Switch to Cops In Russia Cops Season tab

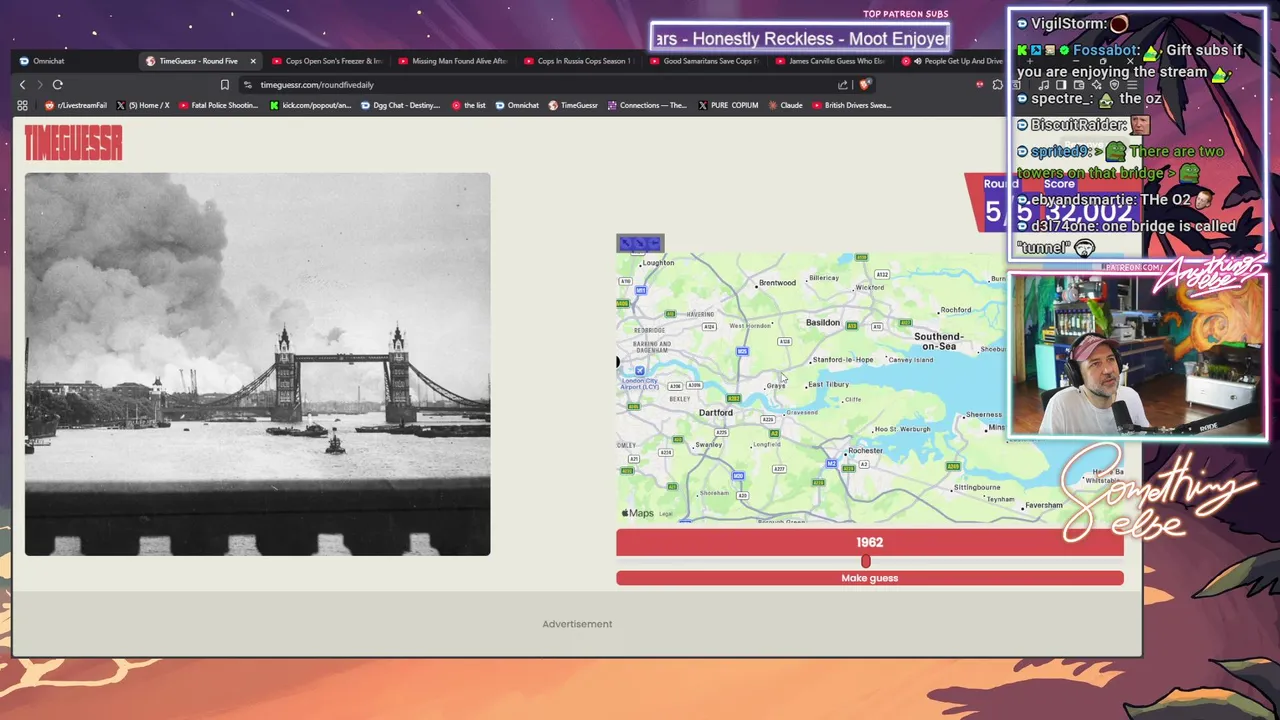[579, 61]
